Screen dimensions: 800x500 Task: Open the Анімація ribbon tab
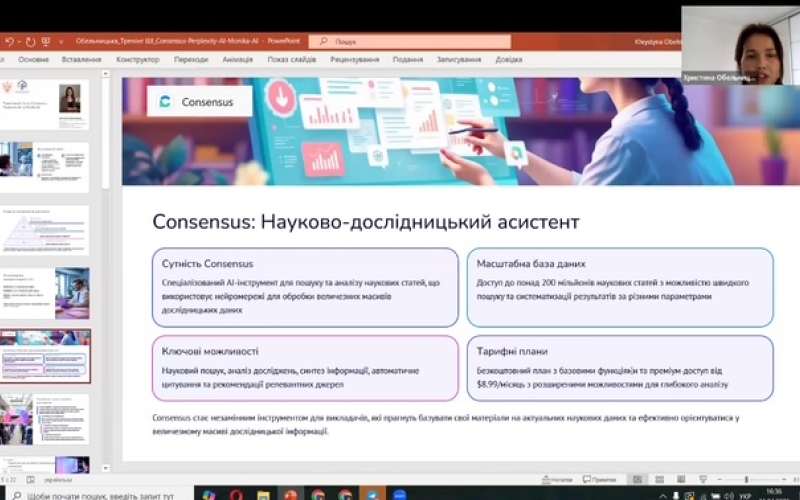point(238,59)
